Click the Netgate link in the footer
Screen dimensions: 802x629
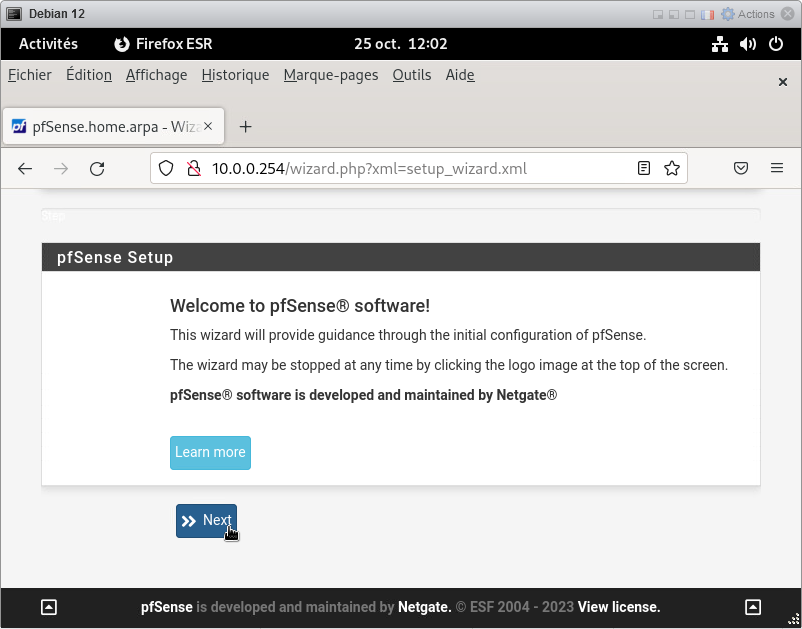[425, 607]
